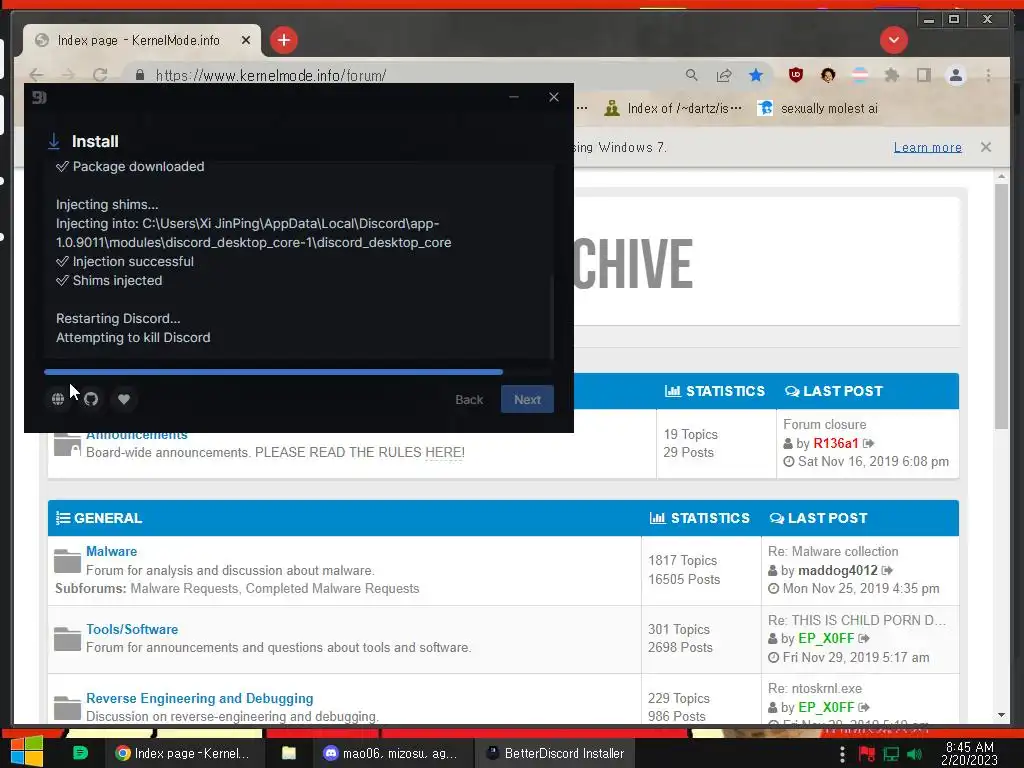Click the BetterDiscord logo in the installer title bar
1024x768 pixels.
[39, 97]
